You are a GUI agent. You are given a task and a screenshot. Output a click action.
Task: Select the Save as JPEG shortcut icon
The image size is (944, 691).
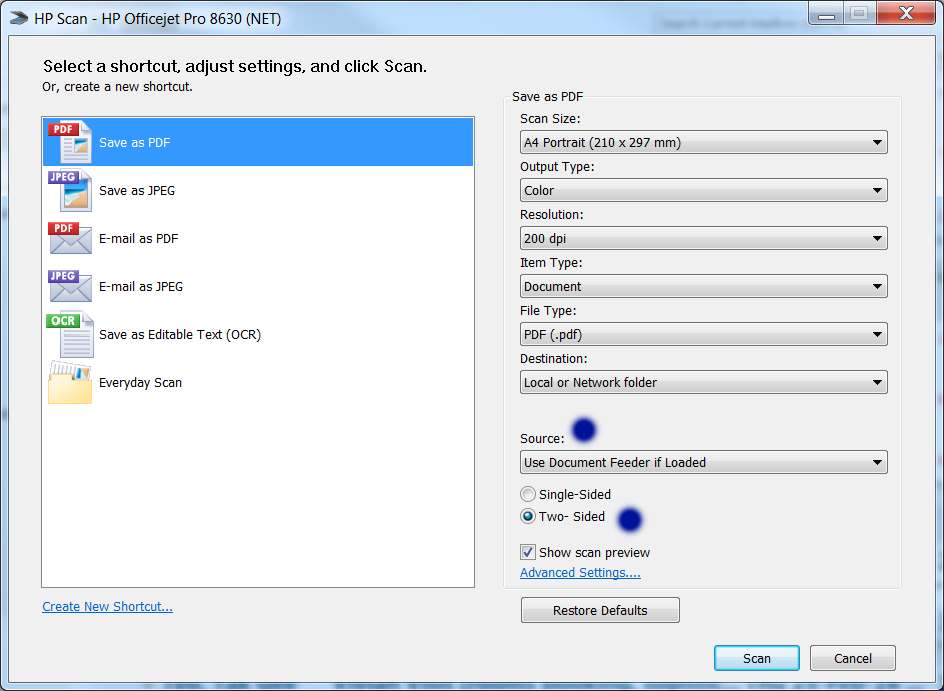(68, 190)
